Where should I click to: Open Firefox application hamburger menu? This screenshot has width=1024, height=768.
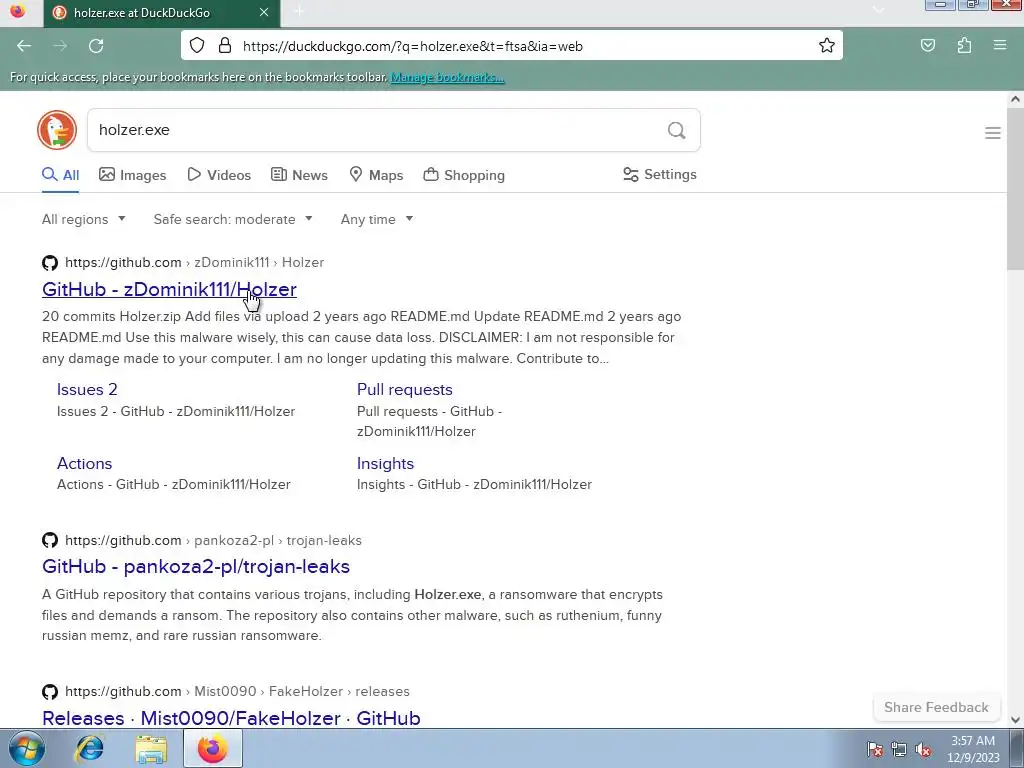tap(1000, 46)
